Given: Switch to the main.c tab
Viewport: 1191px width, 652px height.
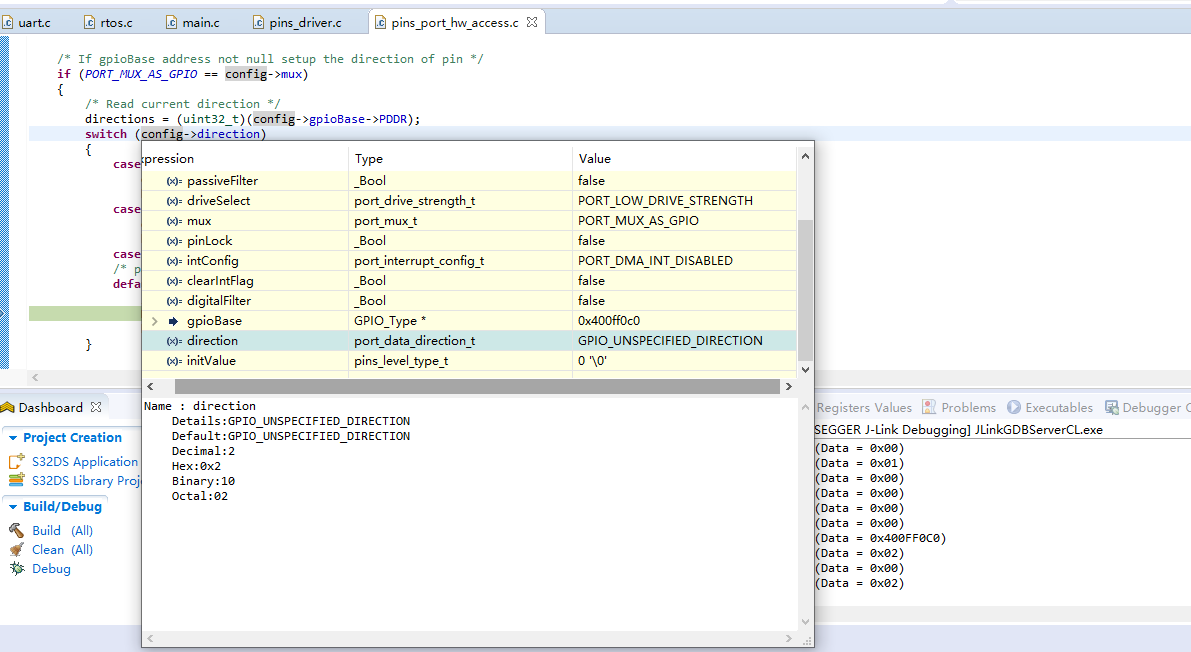Looking at the screenshot, I should pos(200,20).
